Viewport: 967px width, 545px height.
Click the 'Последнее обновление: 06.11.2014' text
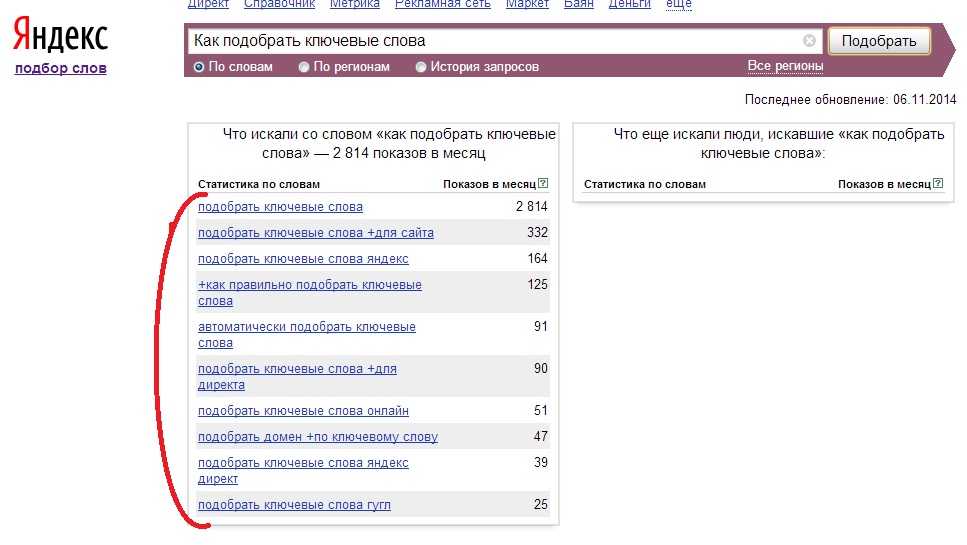pyautogui.click(x=850, y=99)
